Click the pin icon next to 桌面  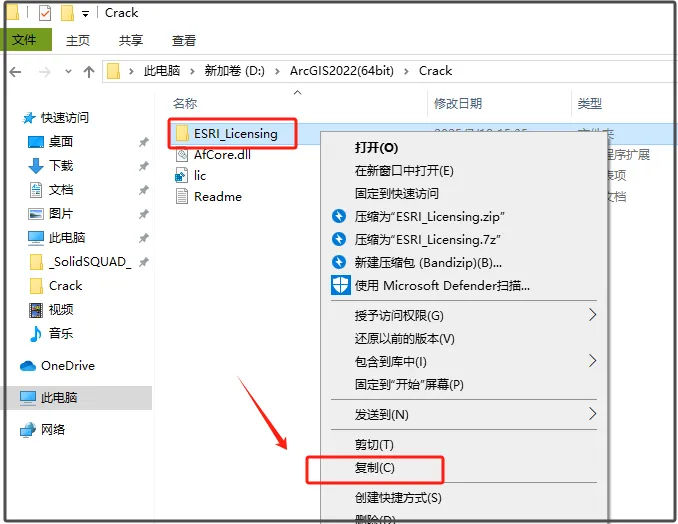[144, 142]
